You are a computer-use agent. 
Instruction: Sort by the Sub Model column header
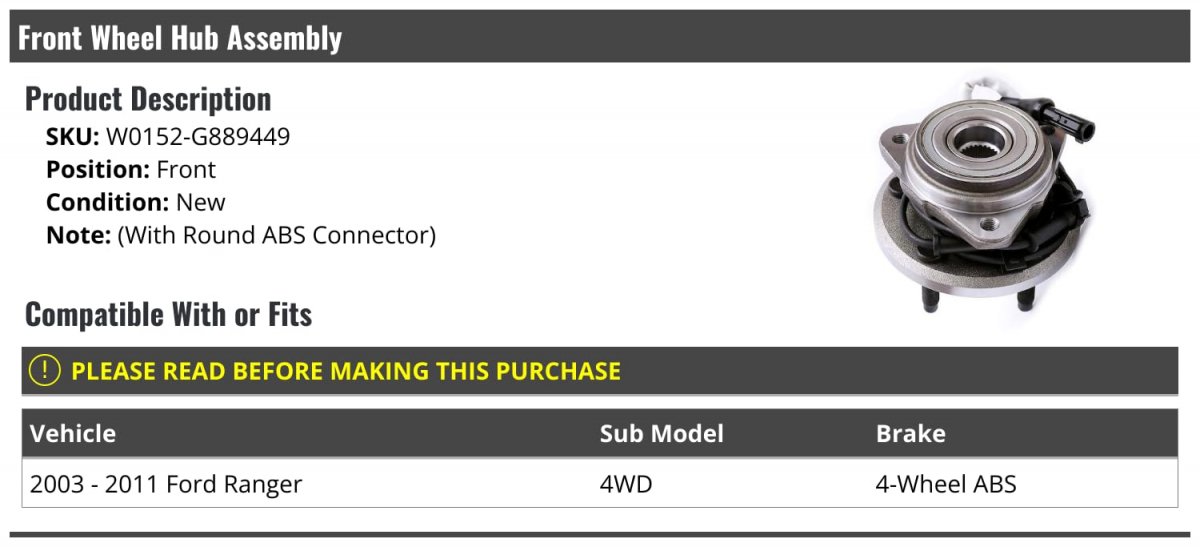point(661,434)
